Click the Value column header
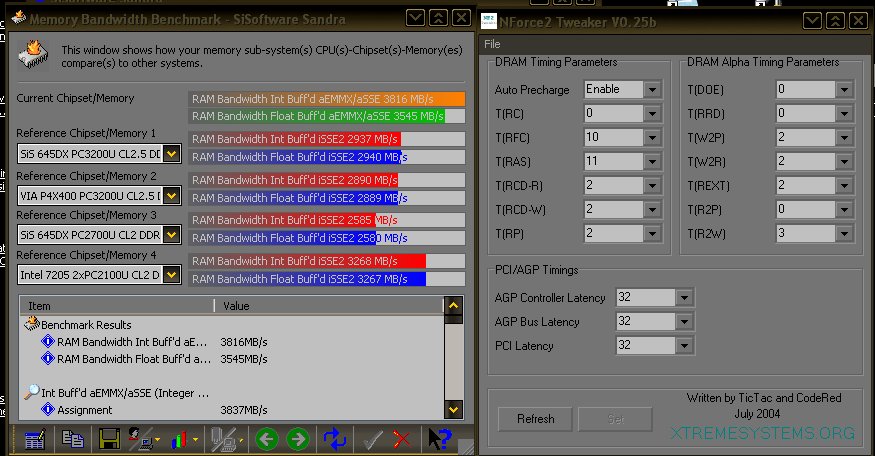875x456 pixels. coord(329,306)
